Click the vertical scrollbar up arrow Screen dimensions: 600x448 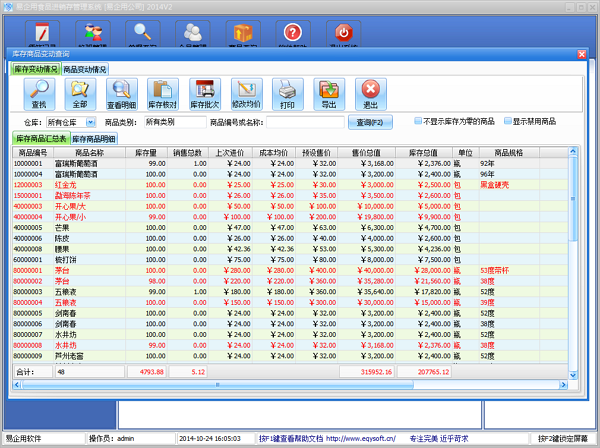pyautogui.click(x=573, y=151)
